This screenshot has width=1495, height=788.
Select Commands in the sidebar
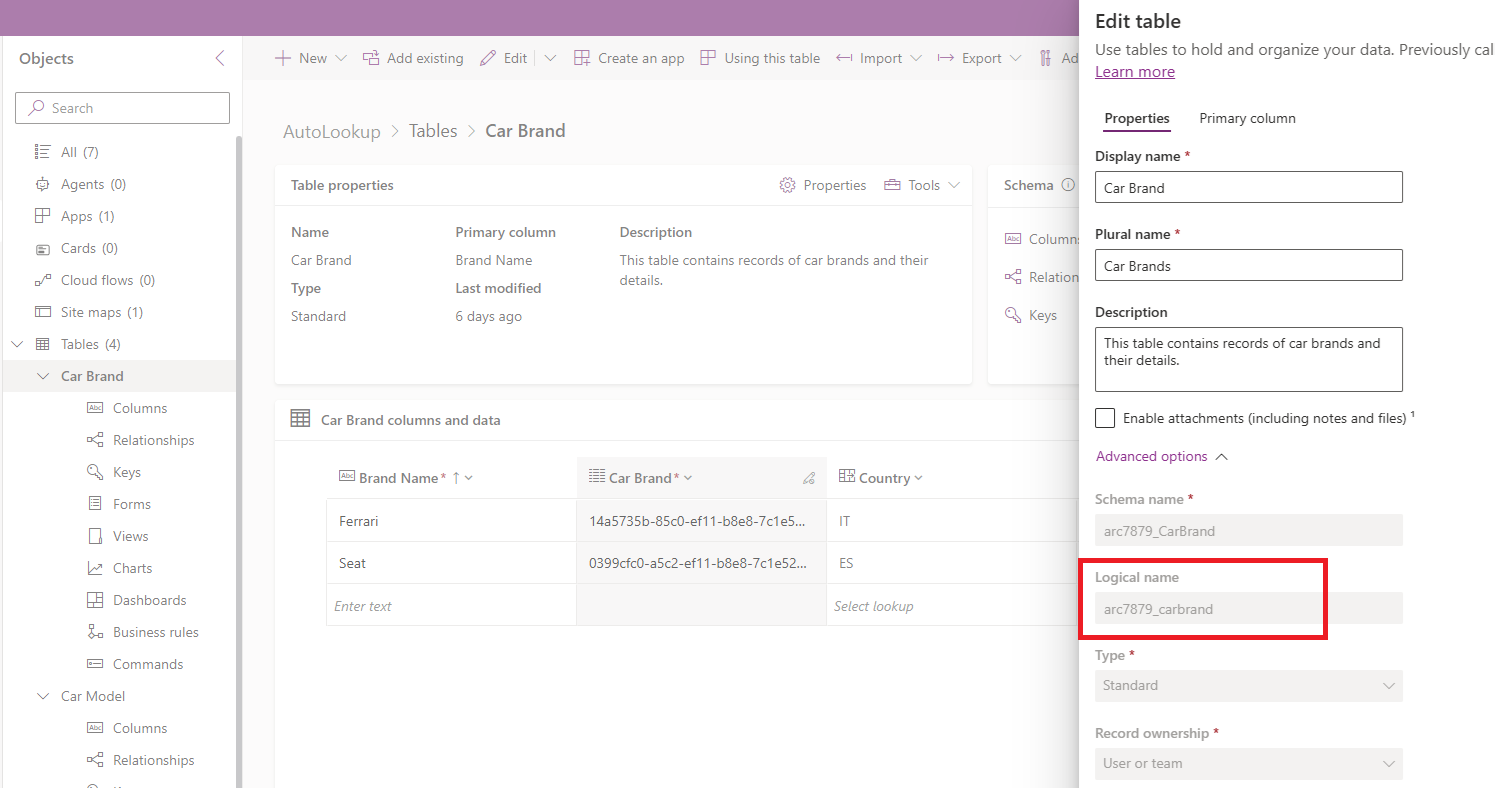(x=147, y=663)
